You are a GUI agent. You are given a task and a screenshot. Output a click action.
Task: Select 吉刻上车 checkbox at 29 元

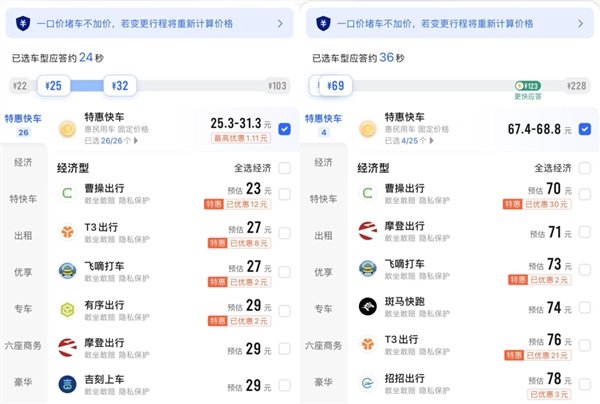click(x=284, y=385)
